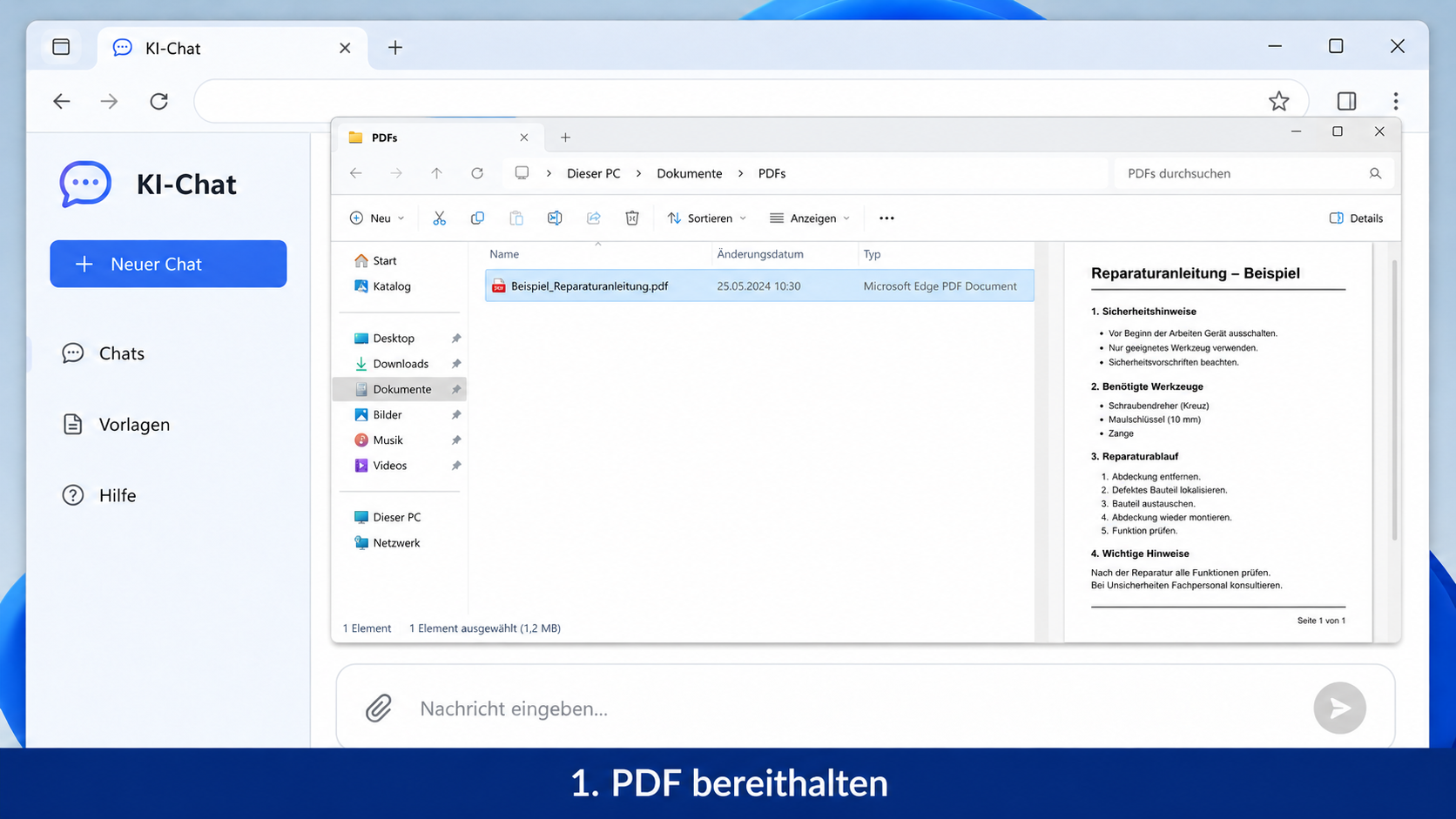This screenshot has width=1456, height=819.
Task: Click the browser forward arrow
Action: pos(109,101)
